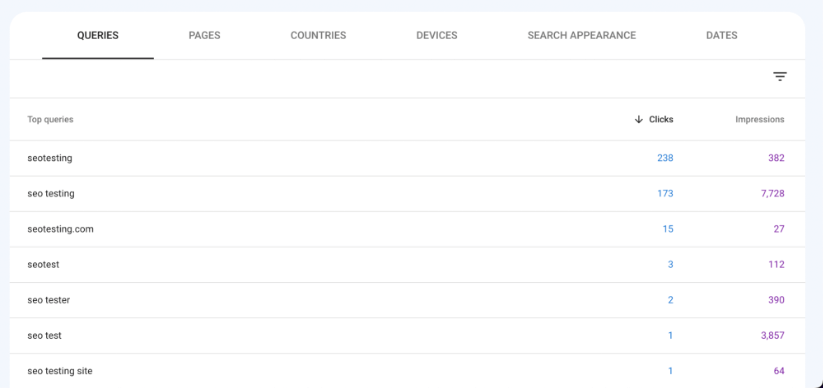This screenshot has height=388, width=823.
Task: Click the Top queries column header
Action: tap(50, 119)
